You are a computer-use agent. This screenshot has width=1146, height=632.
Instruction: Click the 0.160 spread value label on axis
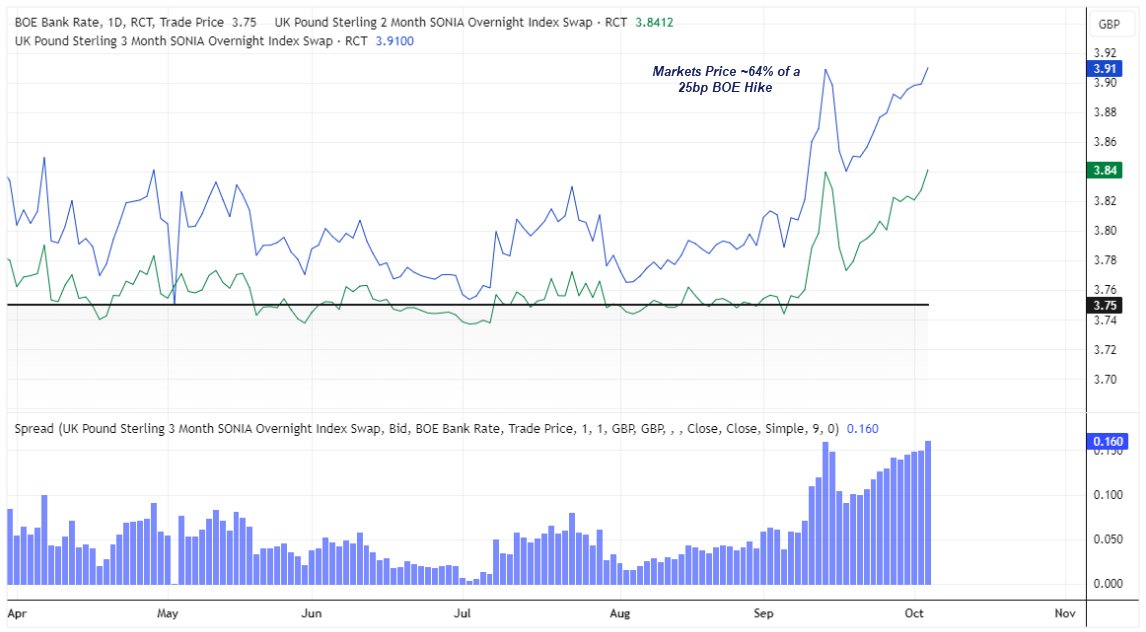click(1107, 441)
